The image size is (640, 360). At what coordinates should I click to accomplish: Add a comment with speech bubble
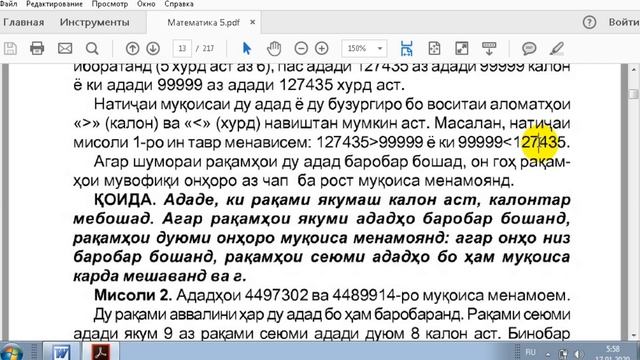tap(529, 49)
